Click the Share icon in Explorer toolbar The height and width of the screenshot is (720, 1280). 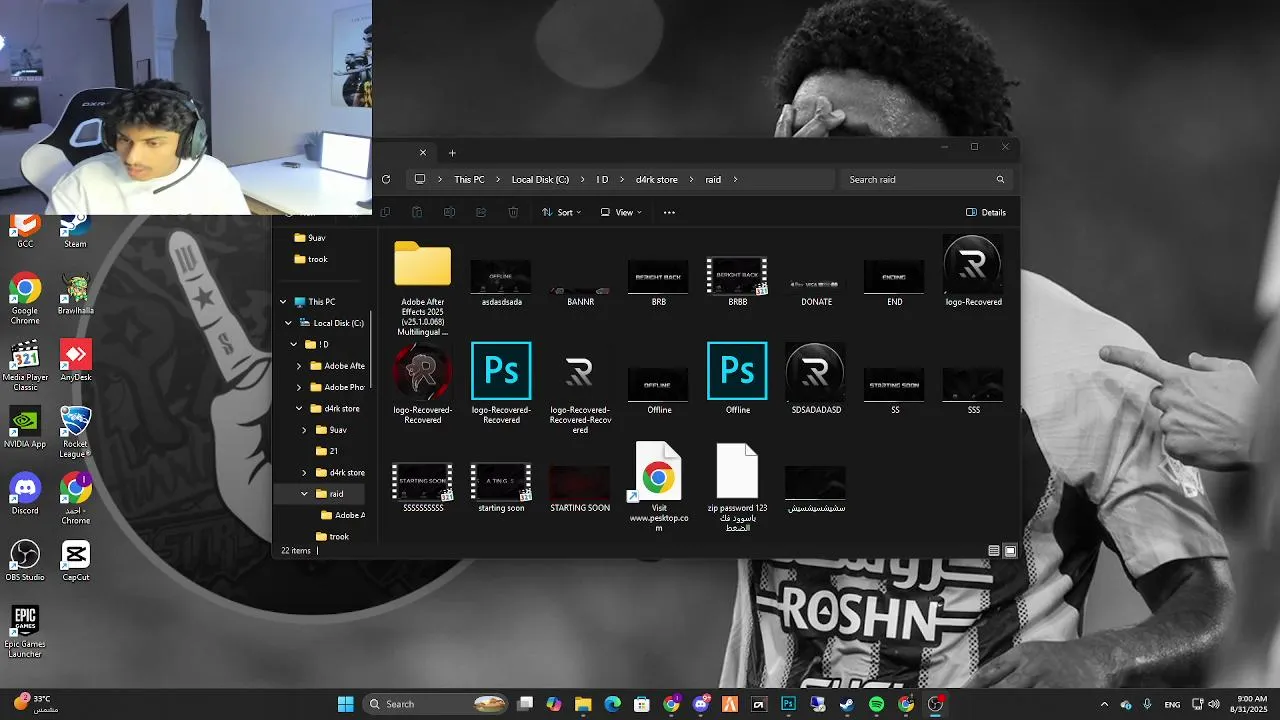[x=481, y=212]
